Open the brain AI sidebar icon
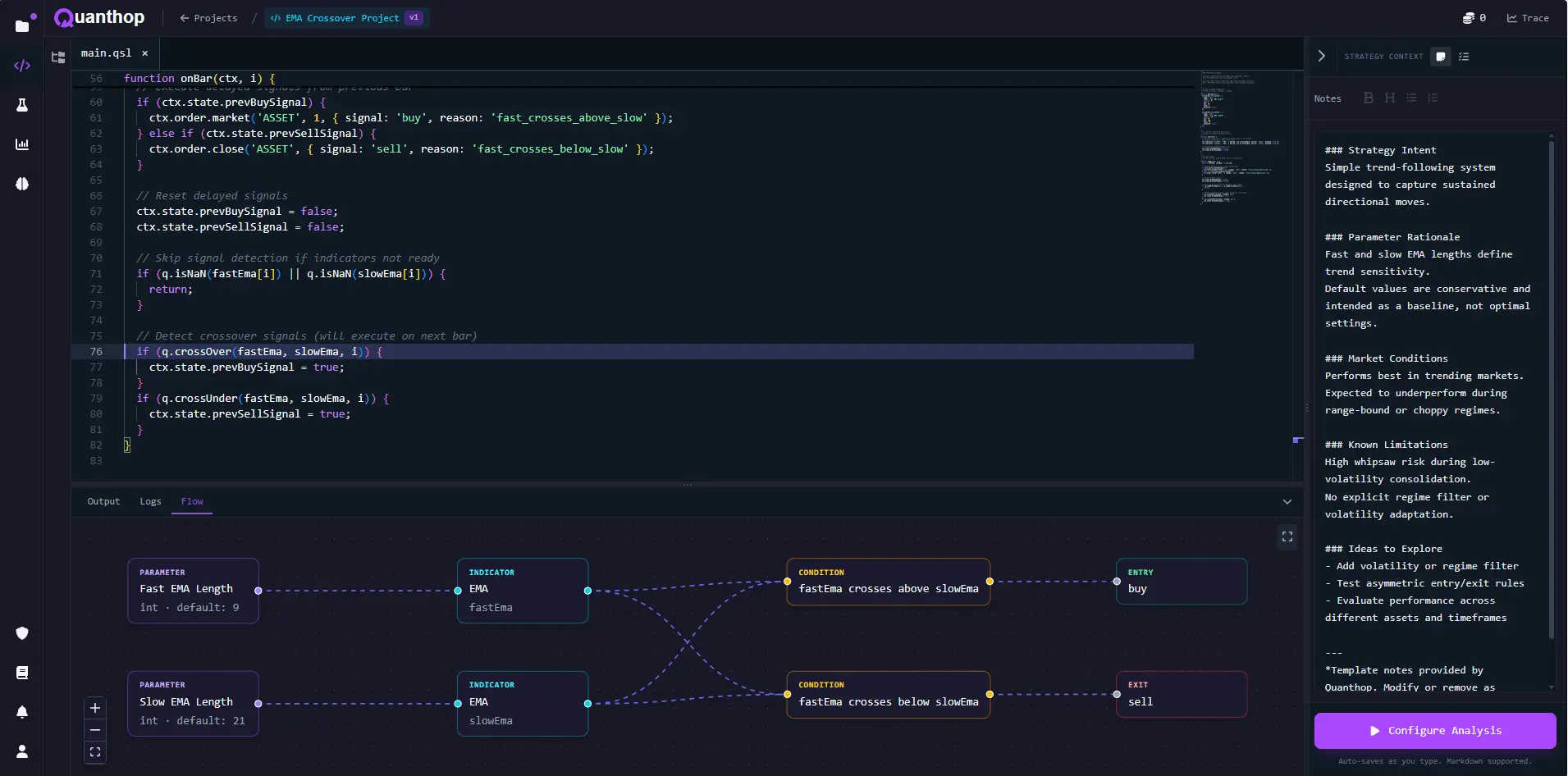Screen dimensions: 1568x776 pyautogui.click(x=22, y=184)
